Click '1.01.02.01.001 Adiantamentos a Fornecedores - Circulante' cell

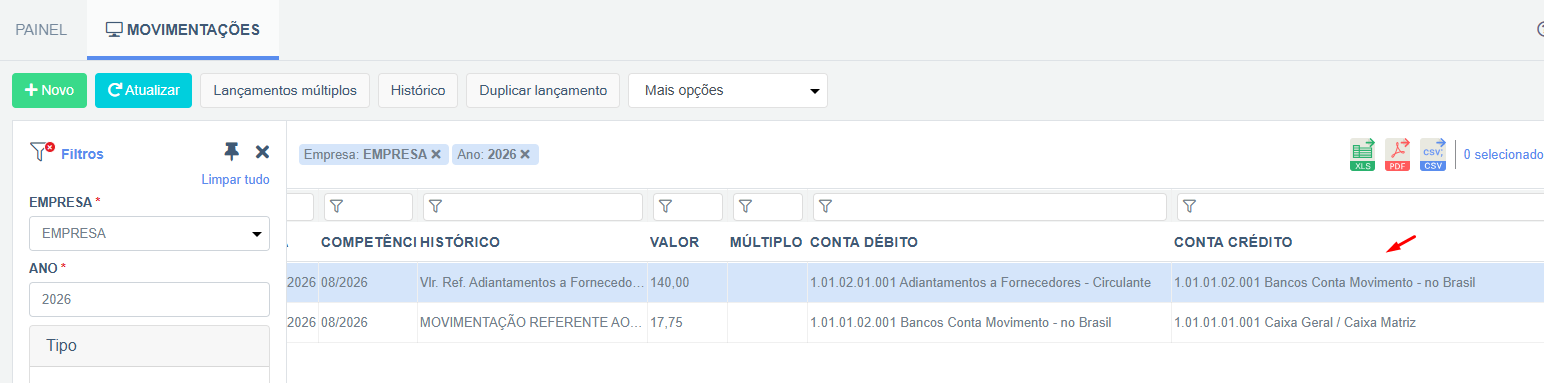pos(989,283)
